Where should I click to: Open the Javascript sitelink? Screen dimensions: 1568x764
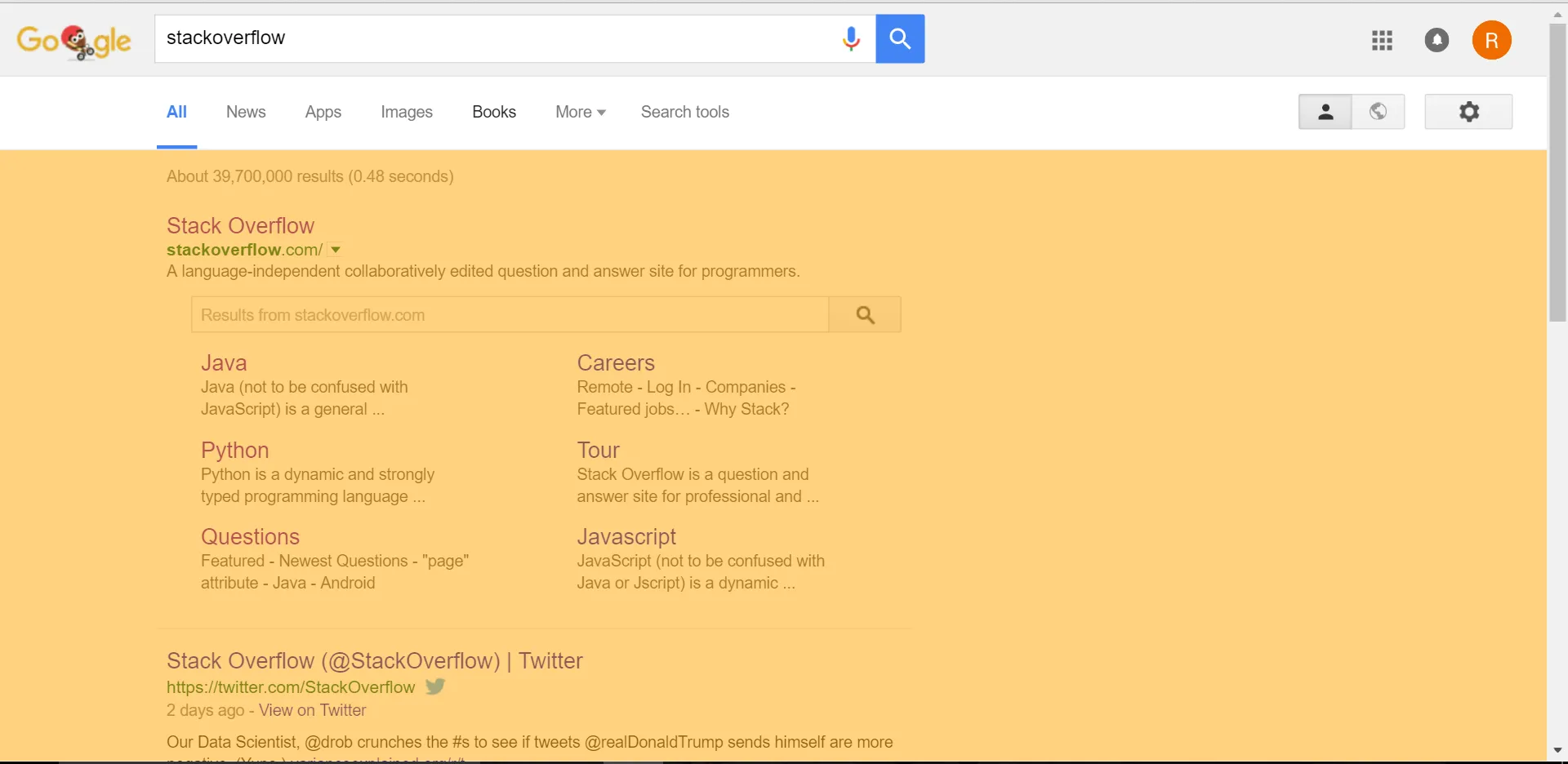[x=626, y=537]
